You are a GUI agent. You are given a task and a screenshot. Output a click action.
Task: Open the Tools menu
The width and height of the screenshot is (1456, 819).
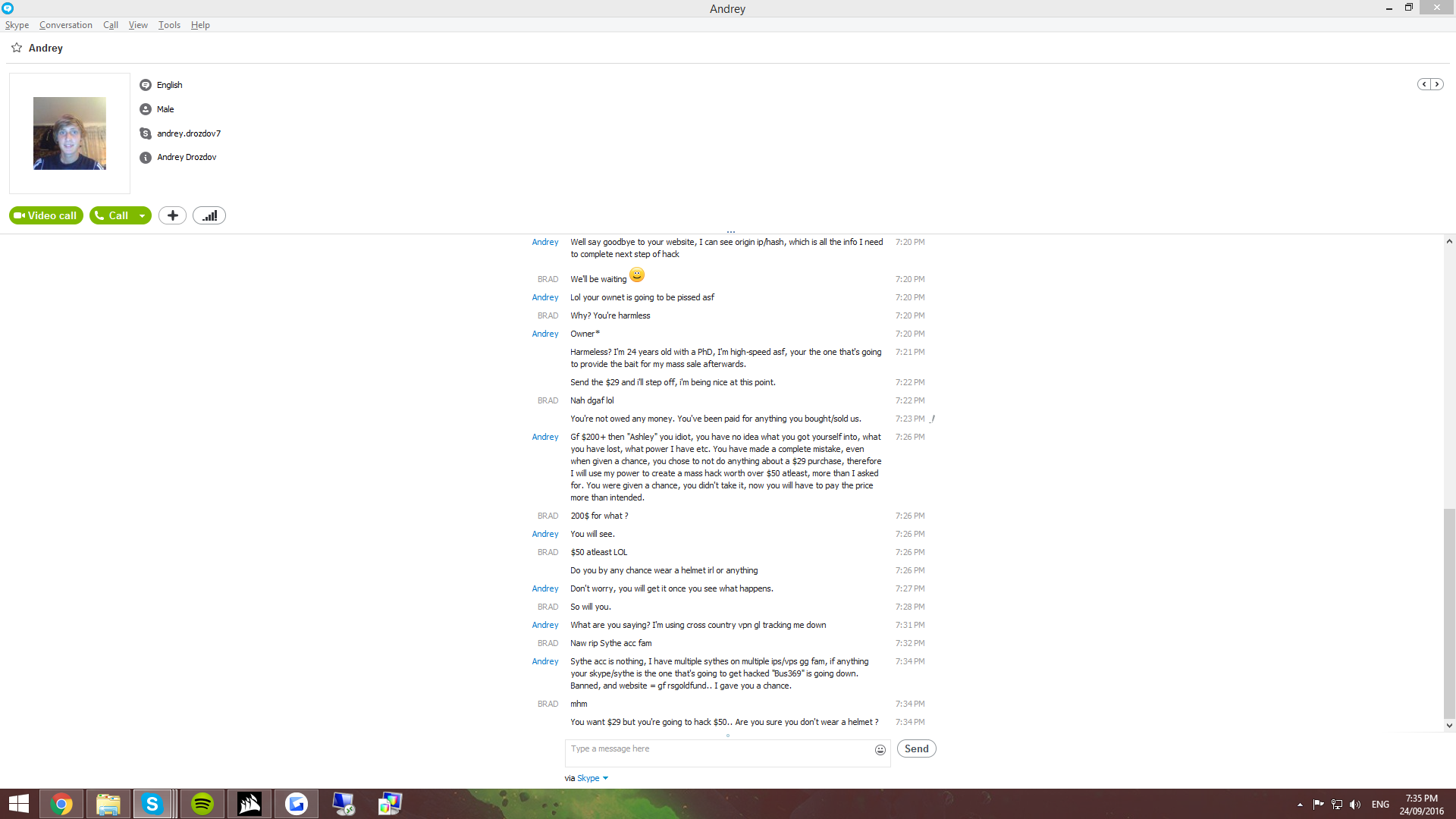point(169,25)
